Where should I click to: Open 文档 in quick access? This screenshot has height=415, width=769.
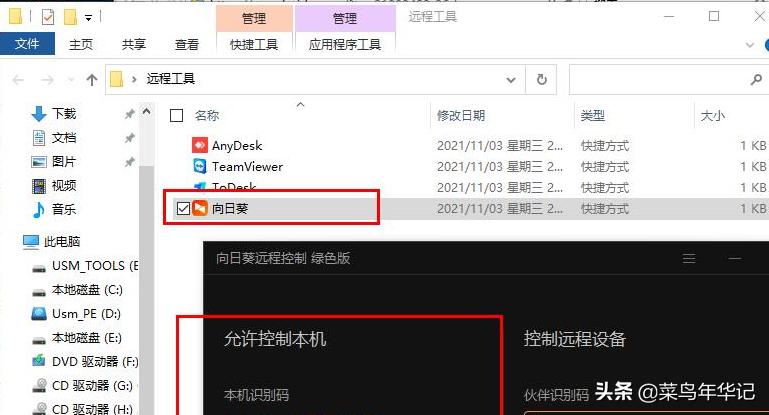pyautogui.click(x=64, y=138)
